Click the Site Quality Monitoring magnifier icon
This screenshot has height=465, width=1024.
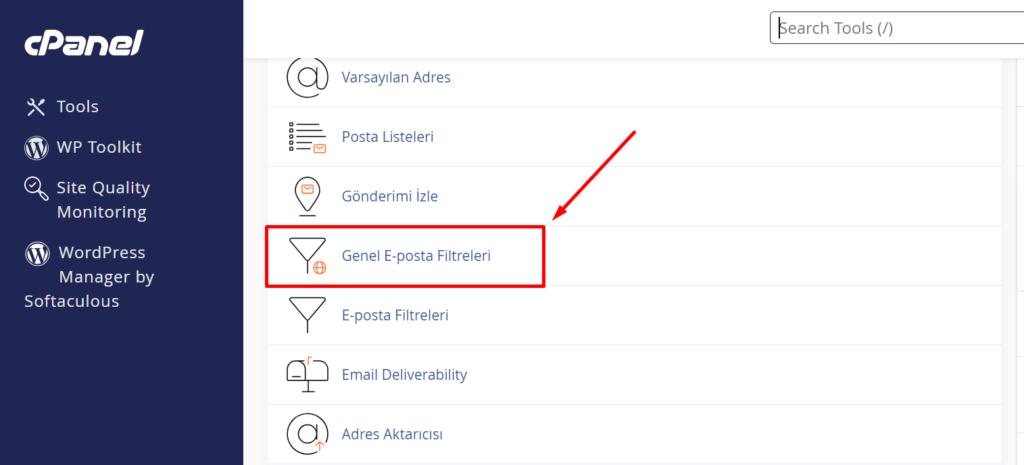(36, 188)
